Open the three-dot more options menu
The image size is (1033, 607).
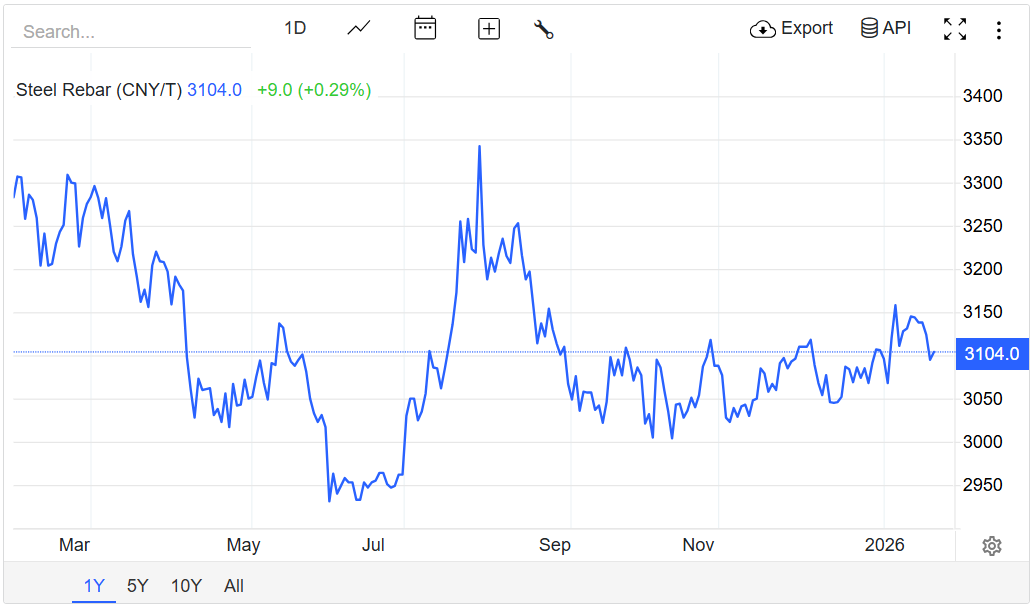(998, 30)
